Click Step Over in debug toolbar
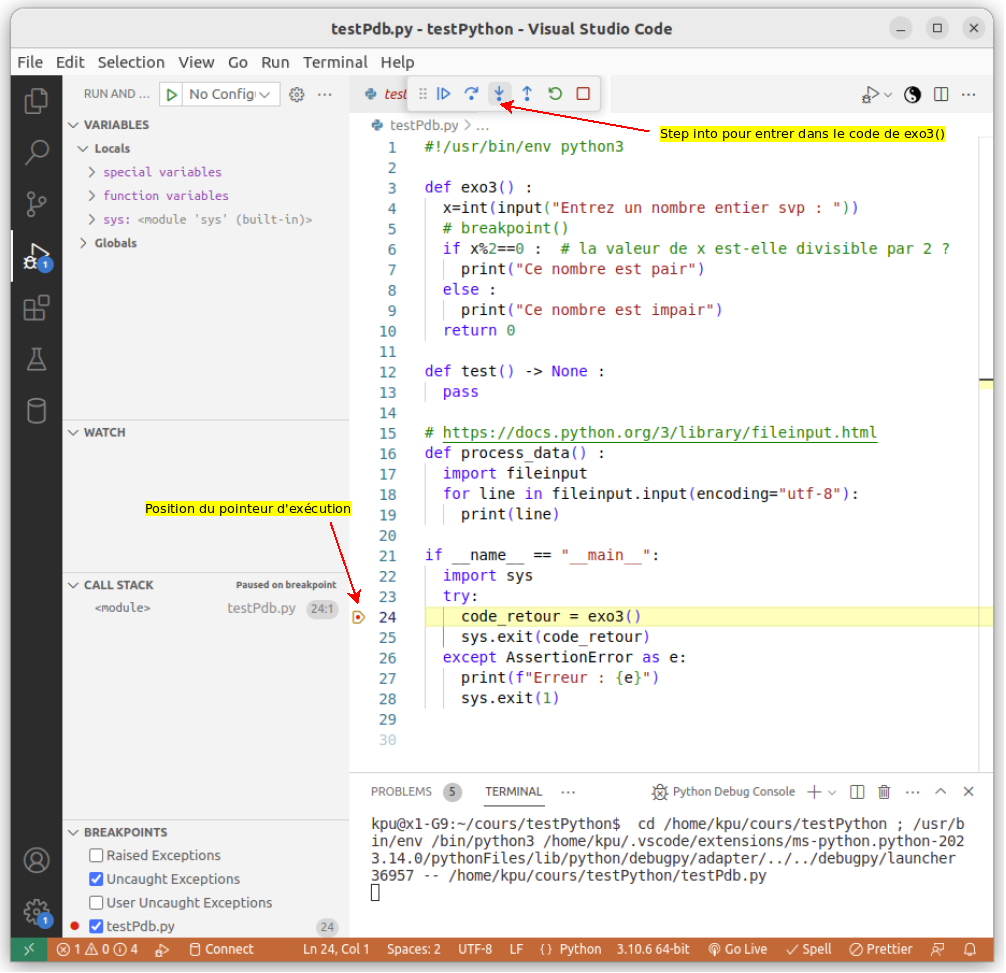 [472, 94]
